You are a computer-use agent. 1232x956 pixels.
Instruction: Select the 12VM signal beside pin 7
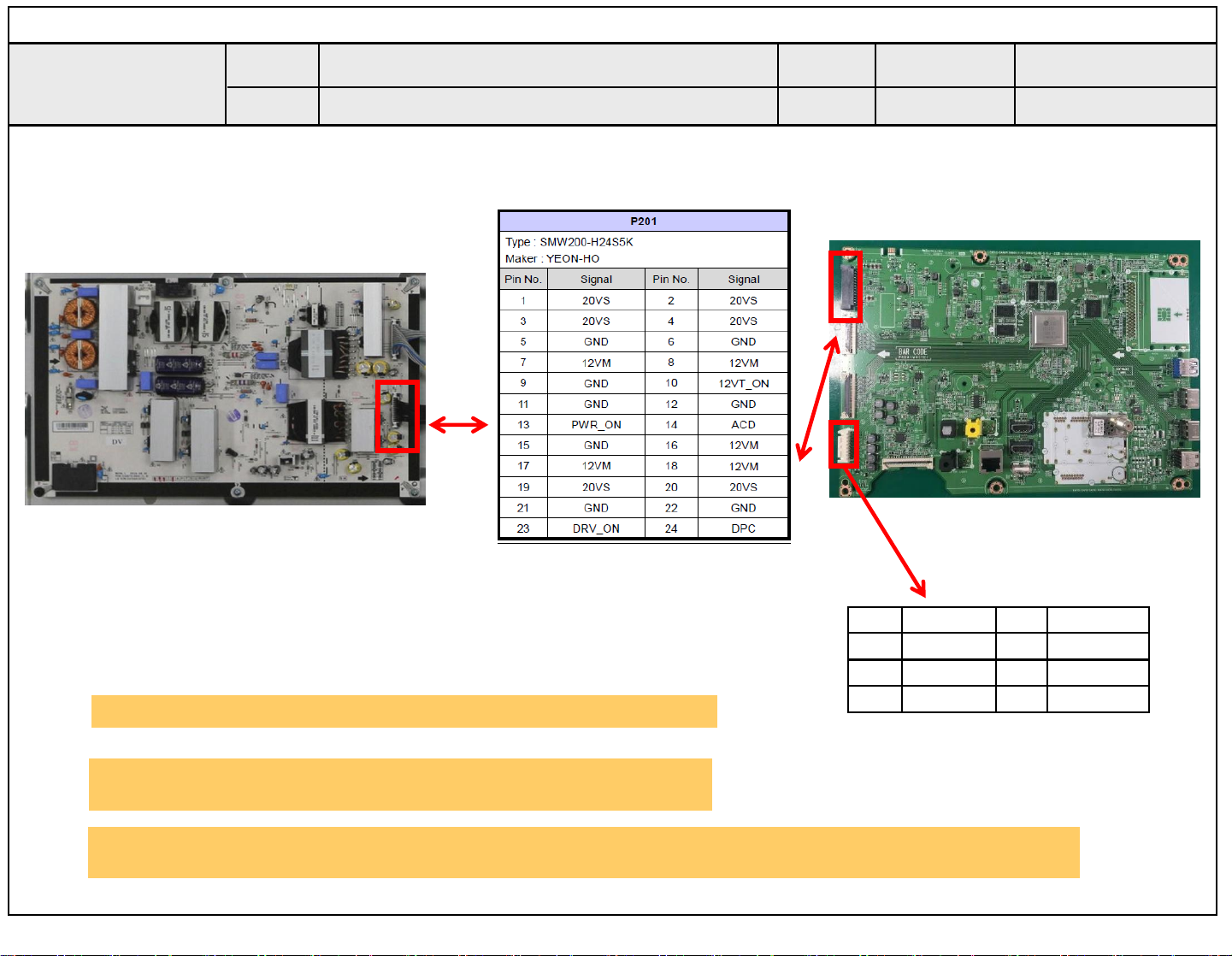click(596, 363)
